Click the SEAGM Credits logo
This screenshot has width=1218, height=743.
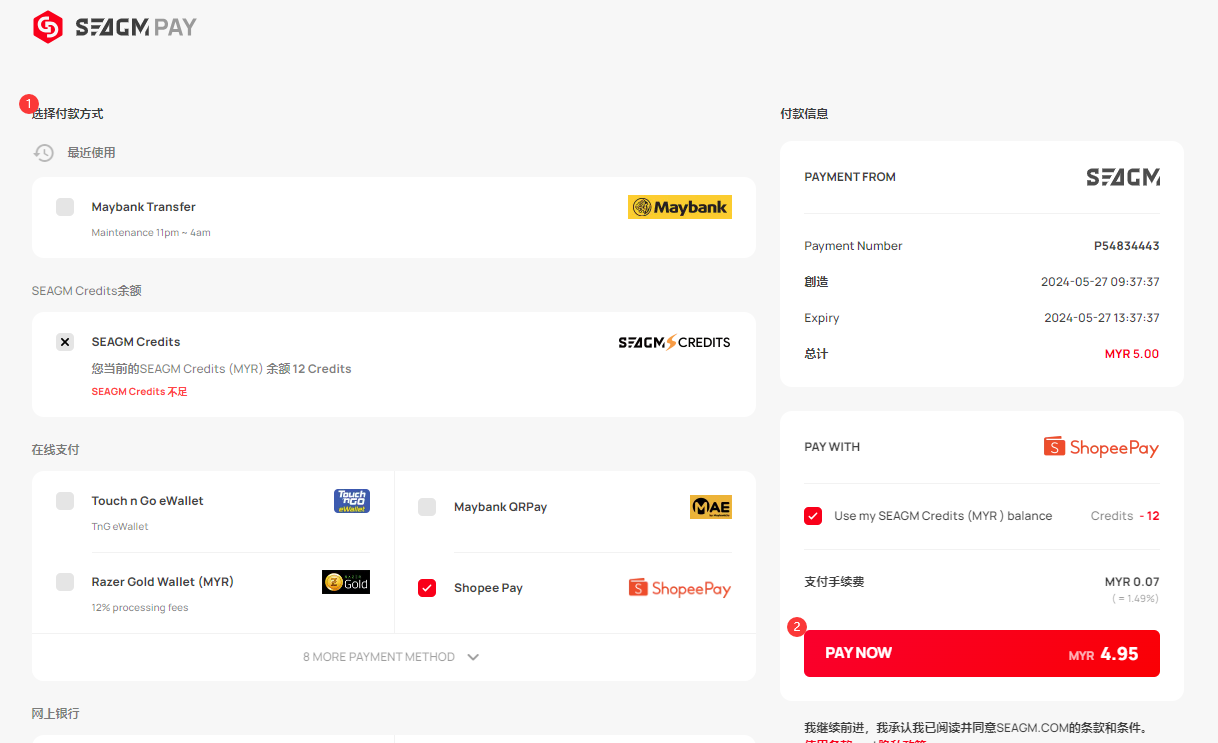pos(674,342)
